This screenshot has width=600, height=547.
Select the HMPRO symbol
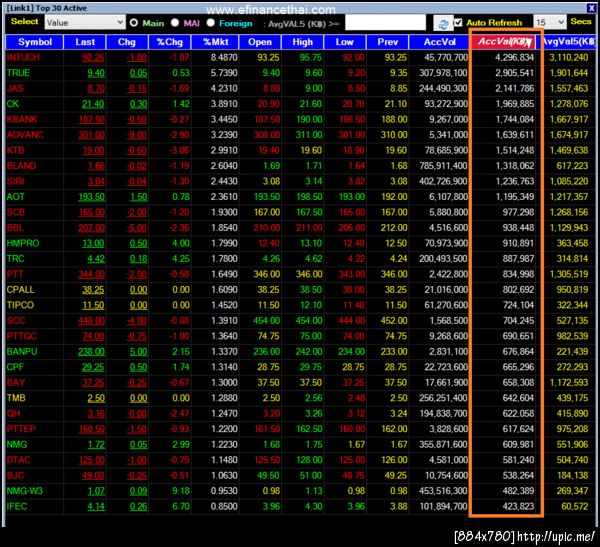point(23,243)
